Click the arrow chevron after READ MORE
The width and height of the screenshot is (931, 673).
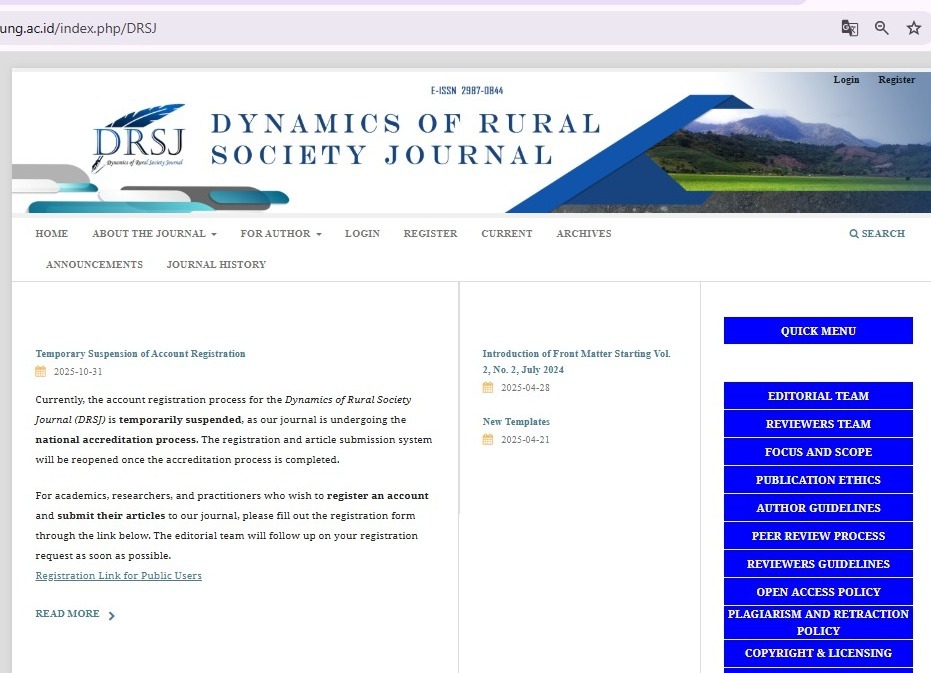point(112,616)
